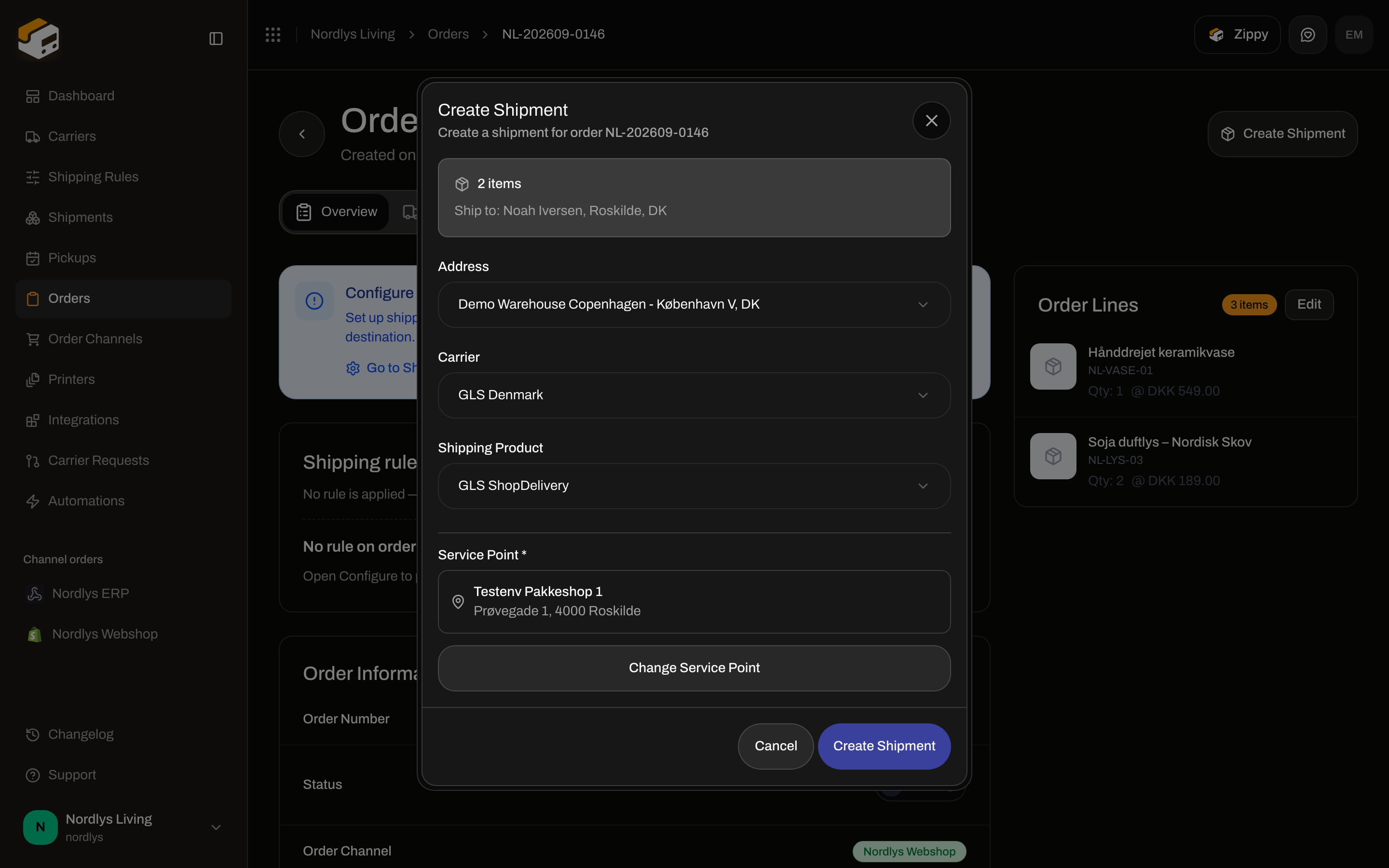1389x868 pixels.
Task: Cancel the shipment dialog
Action: click(776, 746)
